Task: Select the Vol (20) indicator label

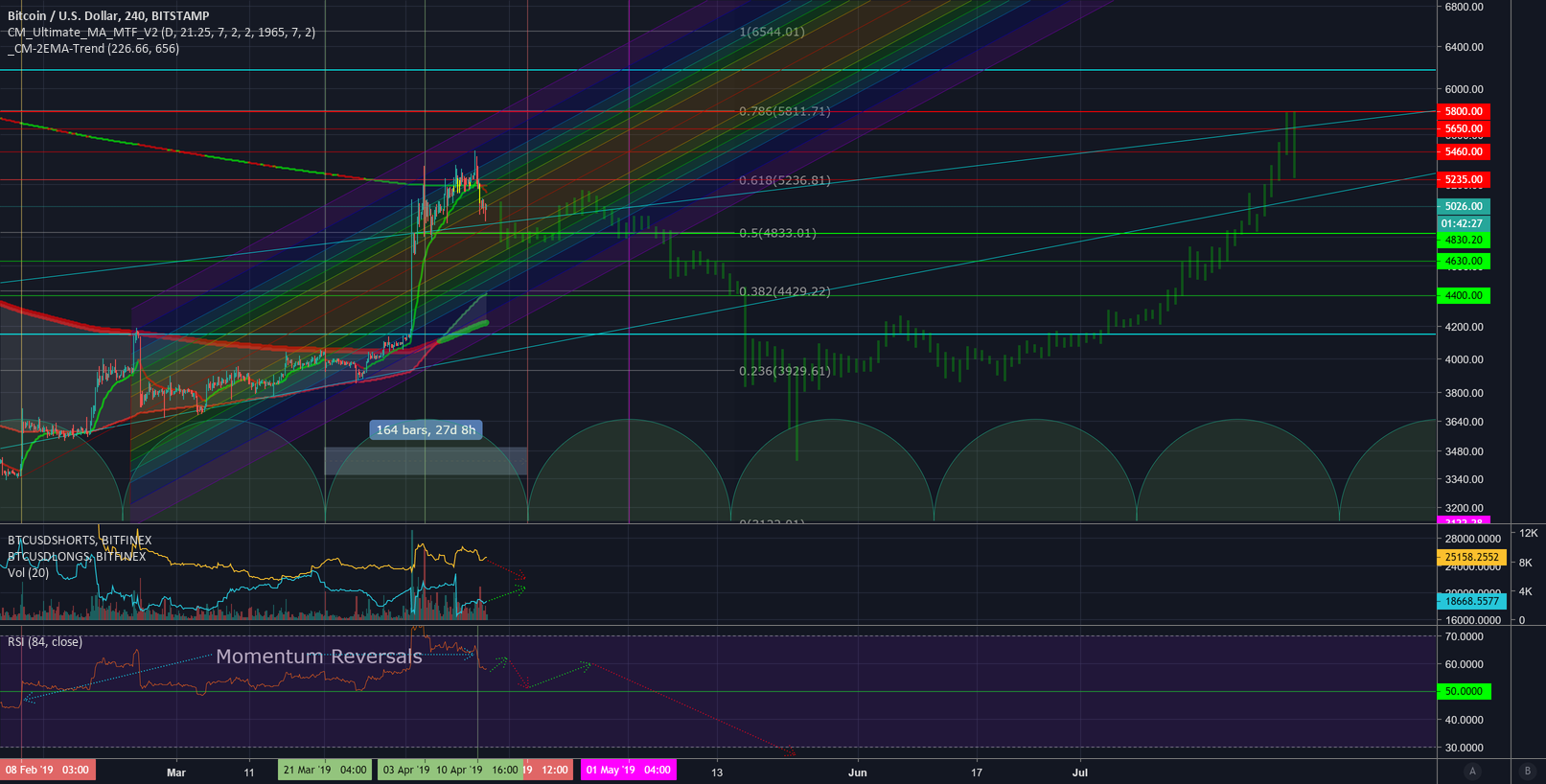Action: click(x=28, y=572)
